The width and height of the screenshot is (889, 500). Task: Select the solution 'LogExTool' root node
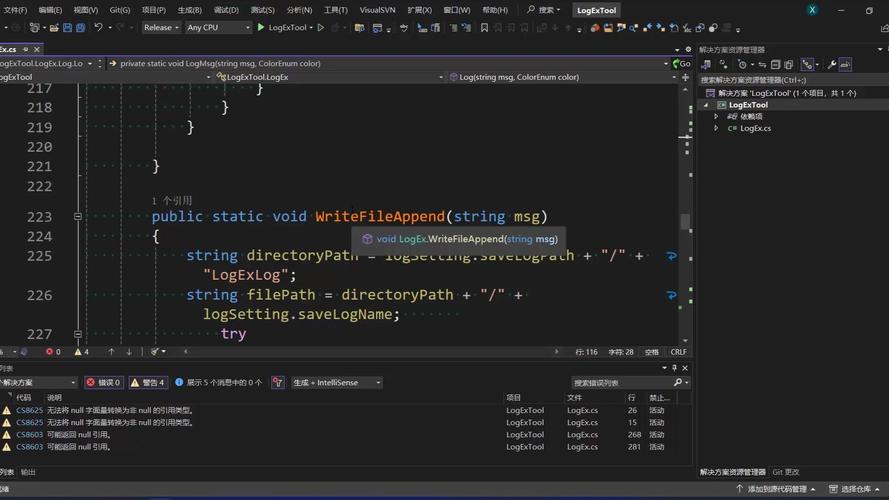tap(787, 93)
